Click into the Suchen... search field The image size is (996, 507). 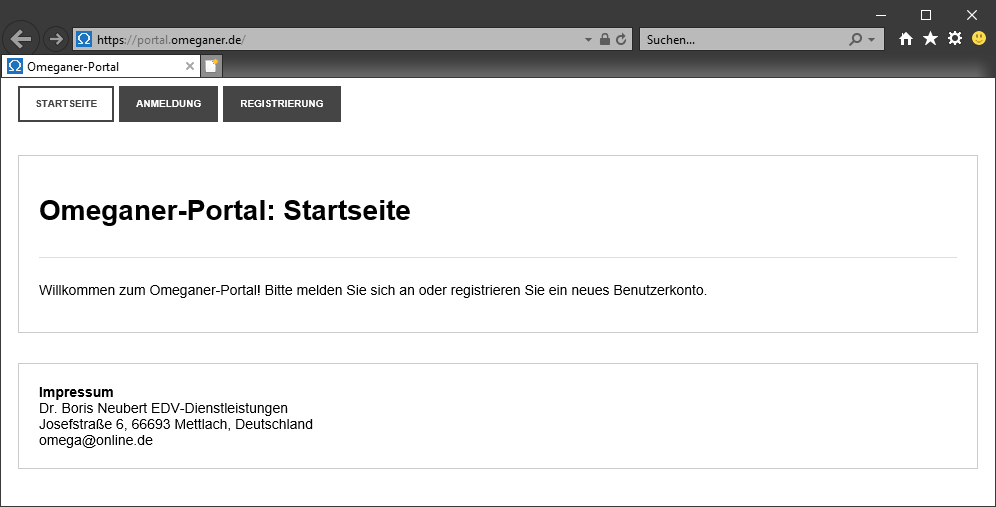pyautogui.click(x=740, y=39)
